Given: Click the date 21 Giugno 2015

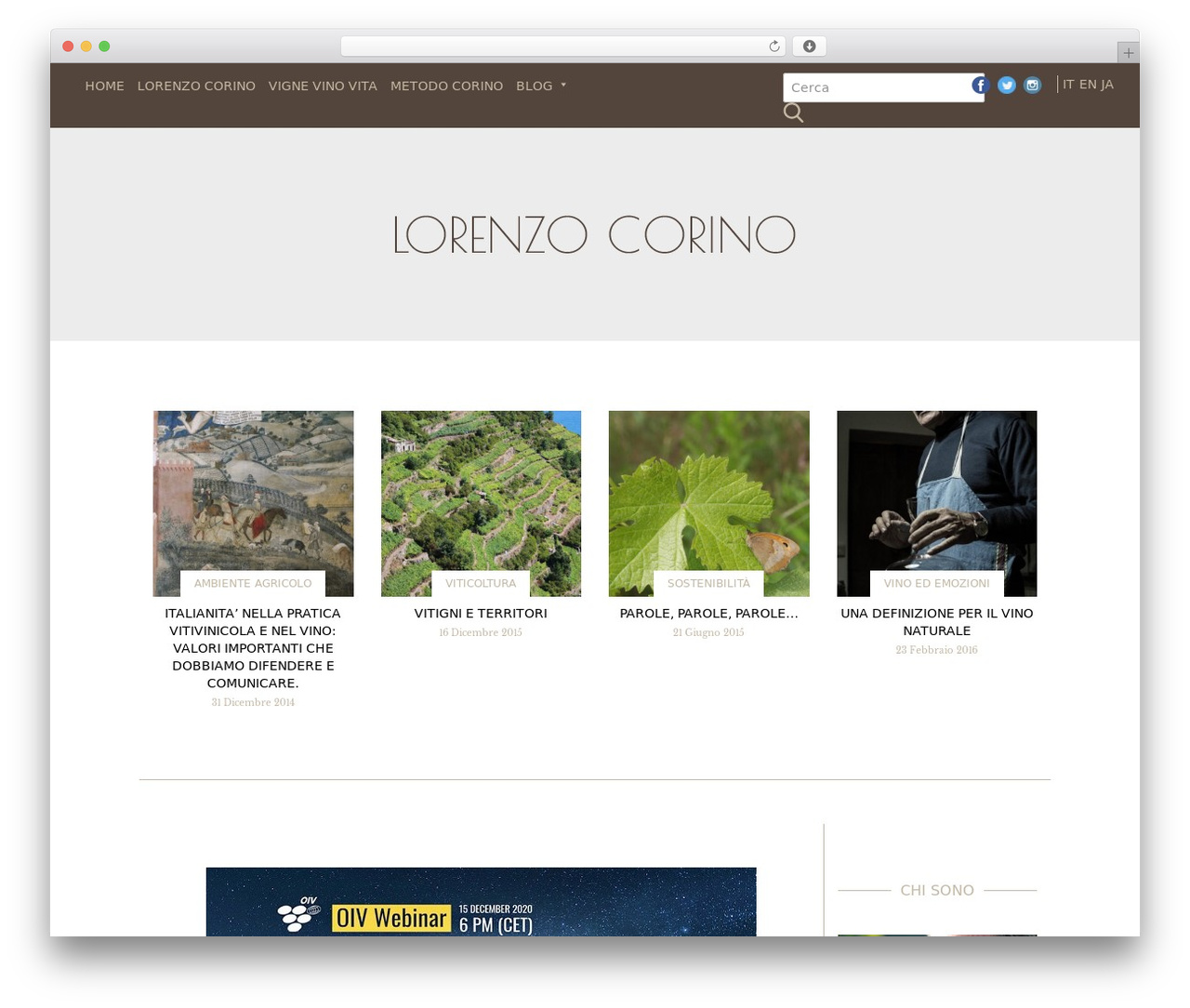Looking at the screenshot, I should click(708, 632).
